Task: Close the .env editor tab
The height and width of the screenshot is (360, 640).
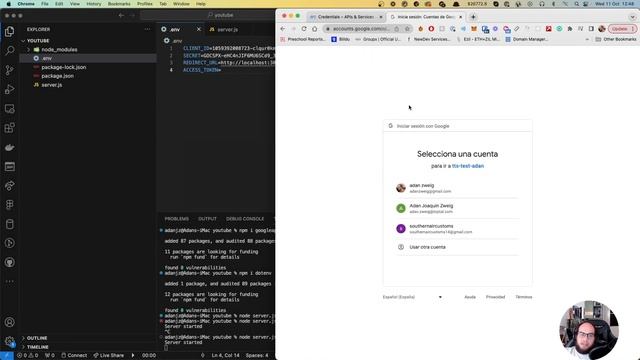Action: click(x=199, y=29)
